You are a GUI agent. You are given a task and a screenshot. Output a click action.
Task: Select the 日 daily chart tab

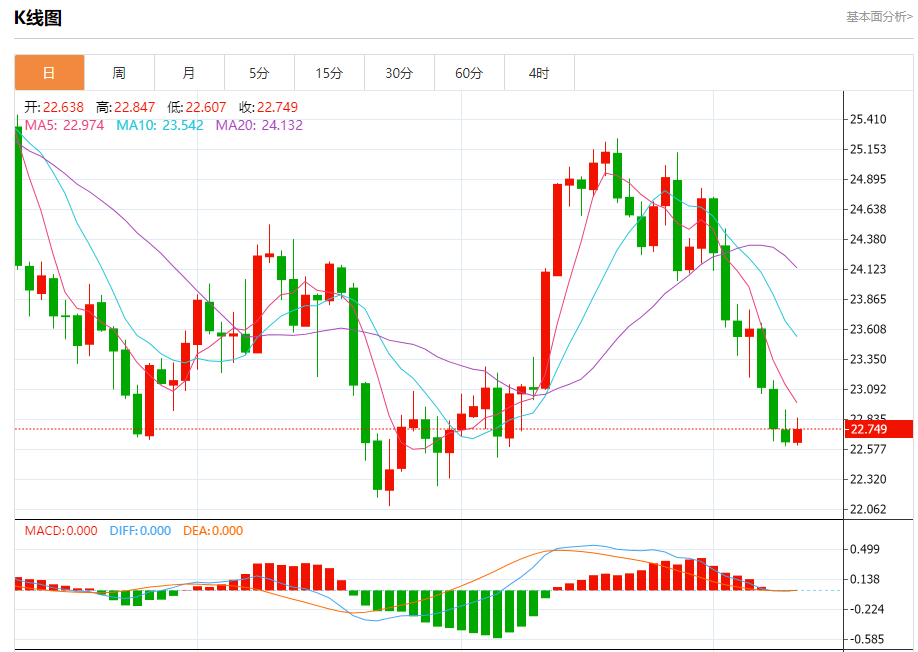click(49, 73)
